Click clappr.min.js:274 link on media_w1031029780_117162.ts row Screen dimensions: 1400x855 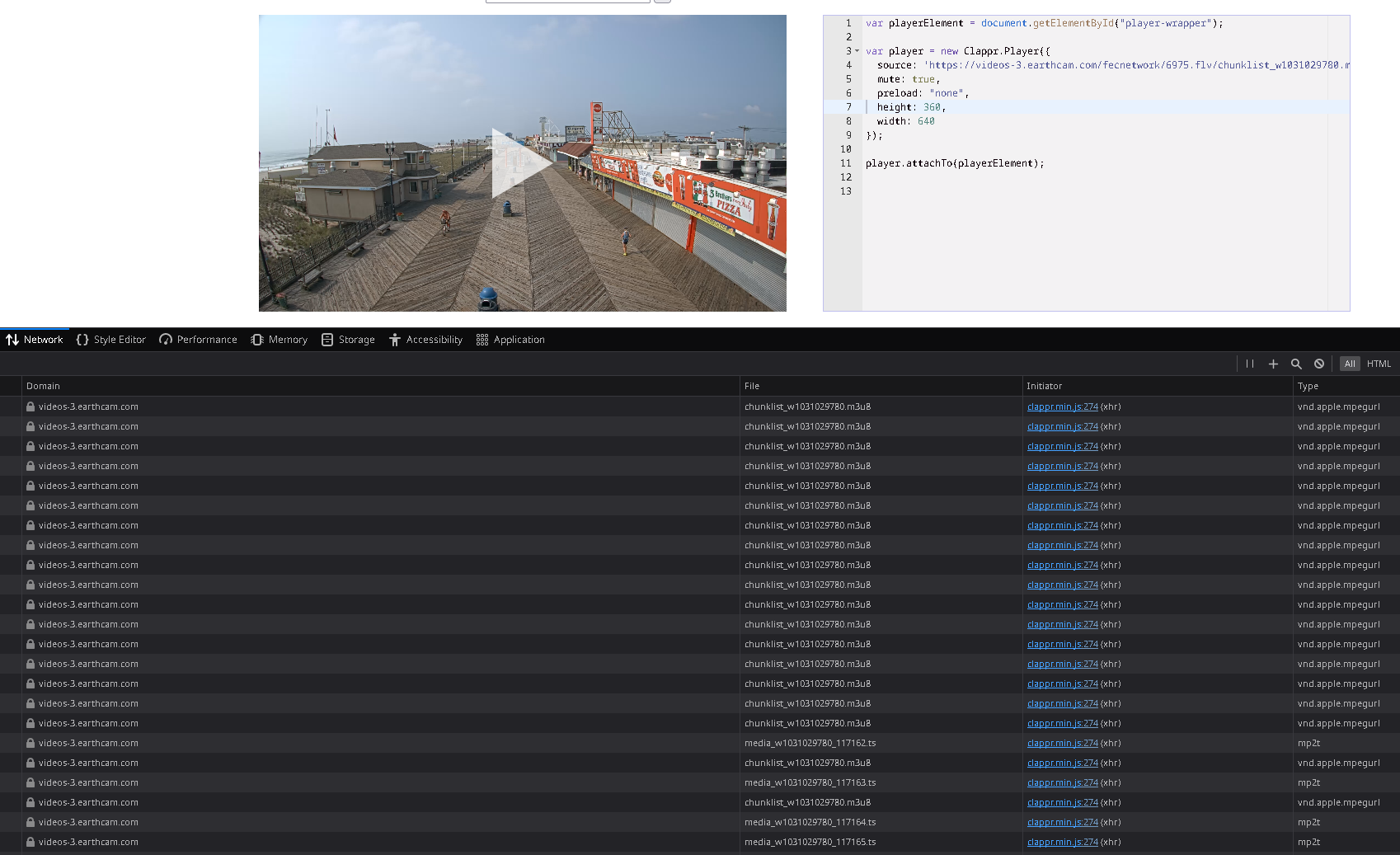coord(1062,743)
